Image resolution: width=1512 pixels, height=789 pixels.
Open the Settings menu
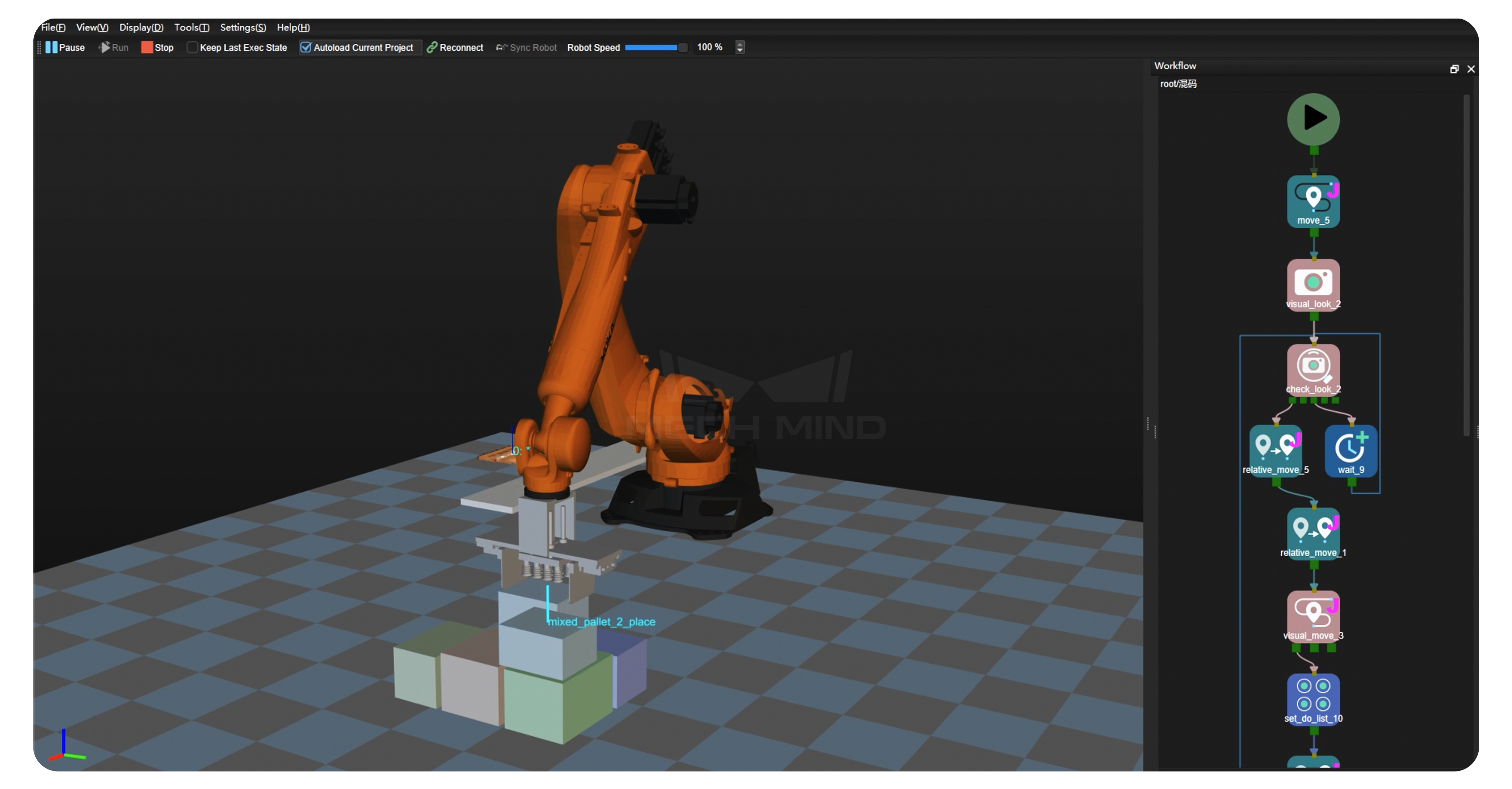coord(242,28)
